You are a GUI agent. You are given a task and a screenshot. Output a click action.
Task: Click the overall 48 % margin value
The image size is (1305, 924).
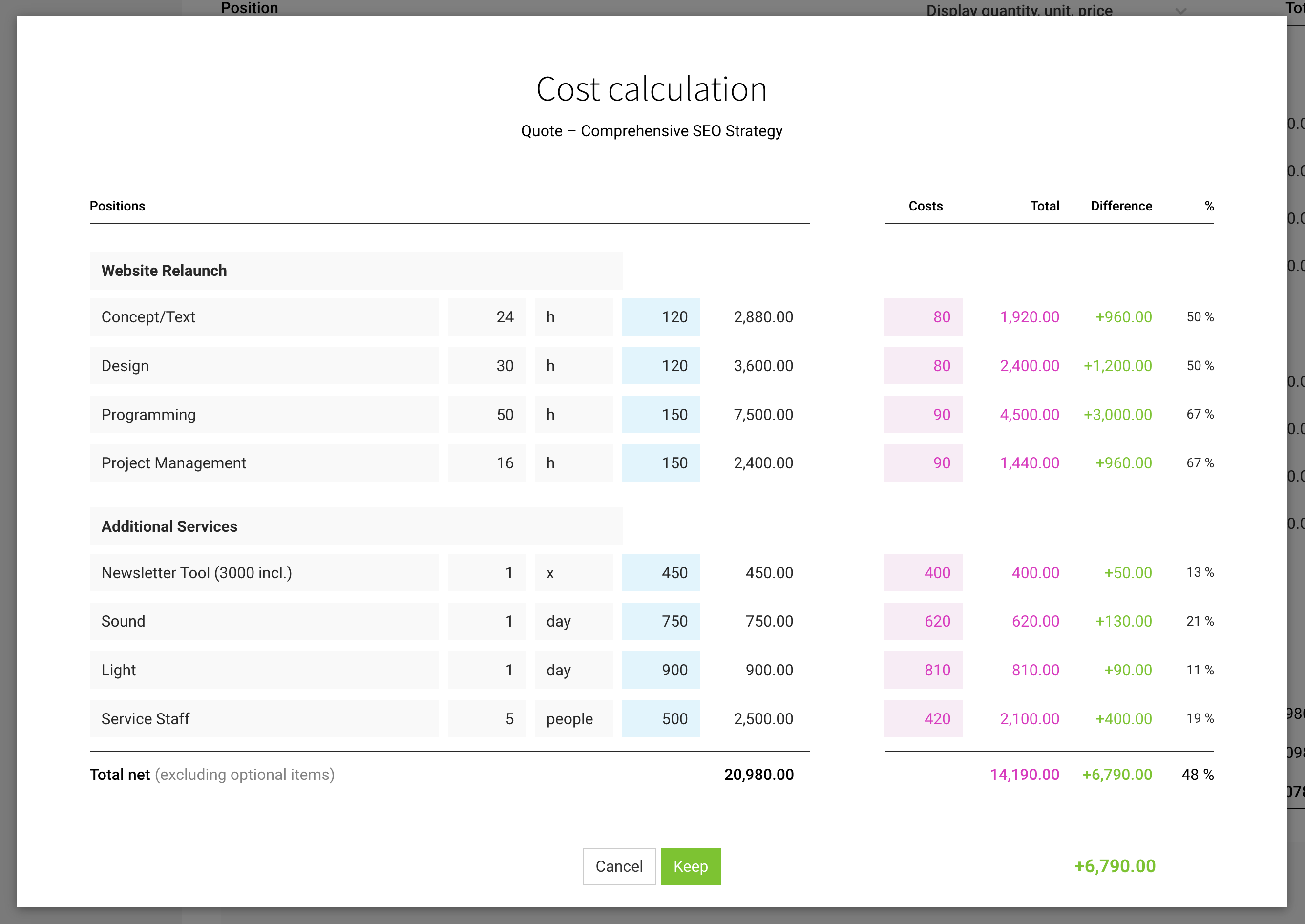tap(1198, 775)
